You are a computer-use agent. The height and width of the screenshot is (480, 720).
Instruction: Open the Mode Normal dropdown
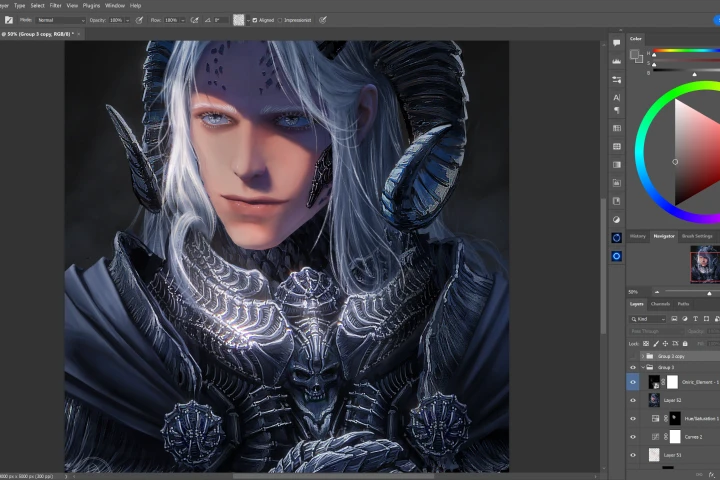(x=61, y=20)
